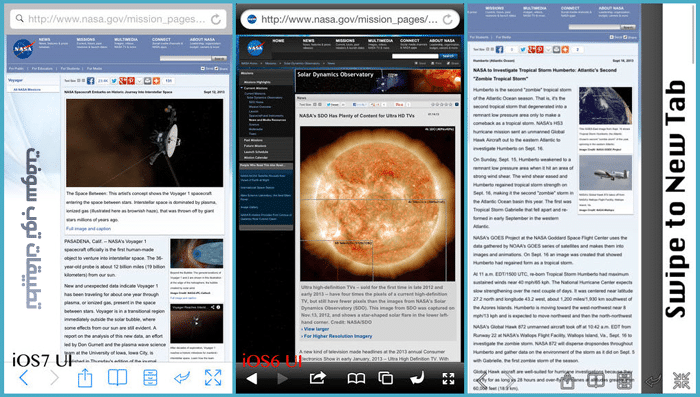Open white share icon in iOS6 toolbar
700x397 pixels.
click(317, 378)
